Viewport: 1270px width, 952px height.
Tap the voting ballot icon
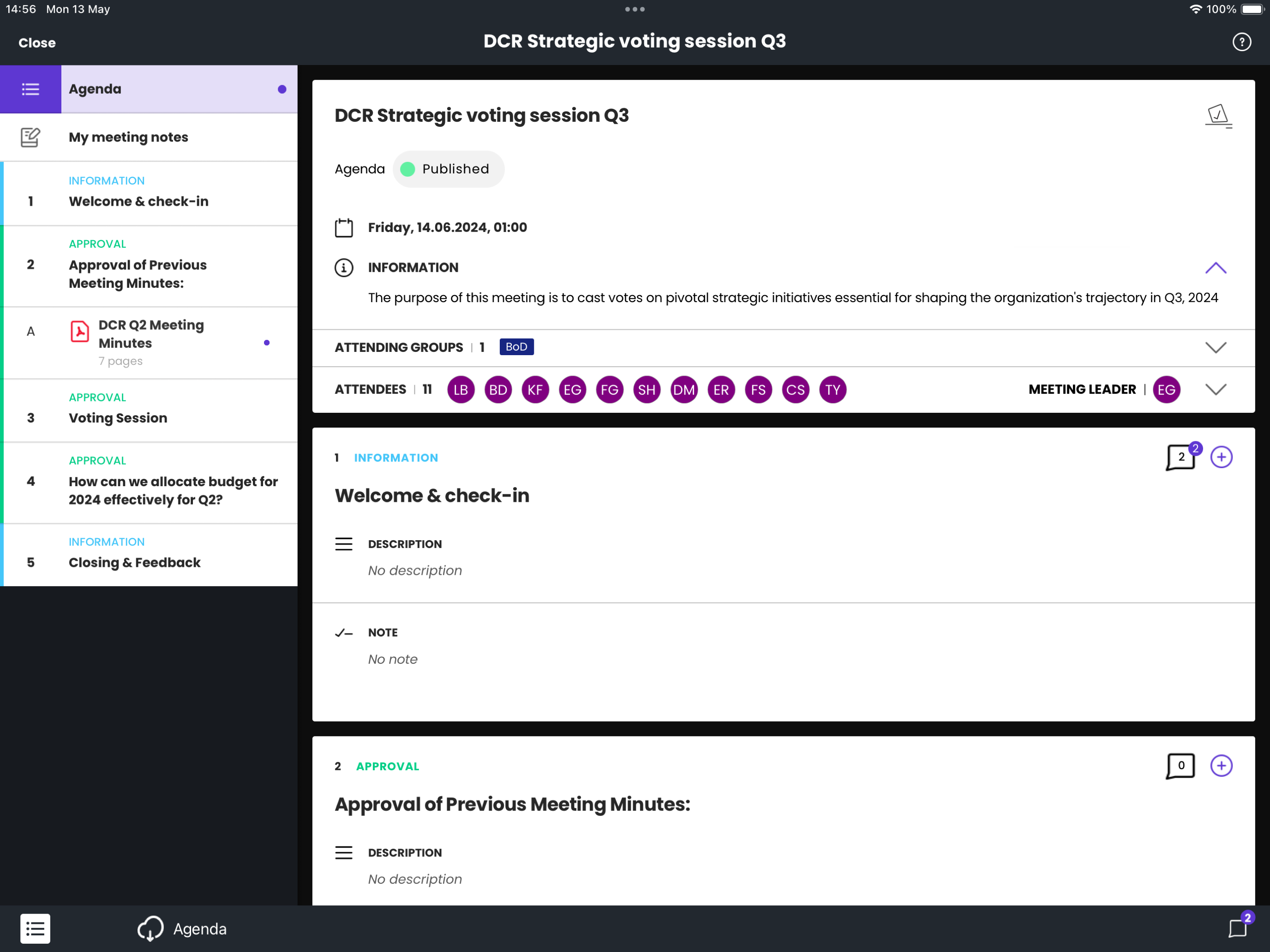(1218, 116)
